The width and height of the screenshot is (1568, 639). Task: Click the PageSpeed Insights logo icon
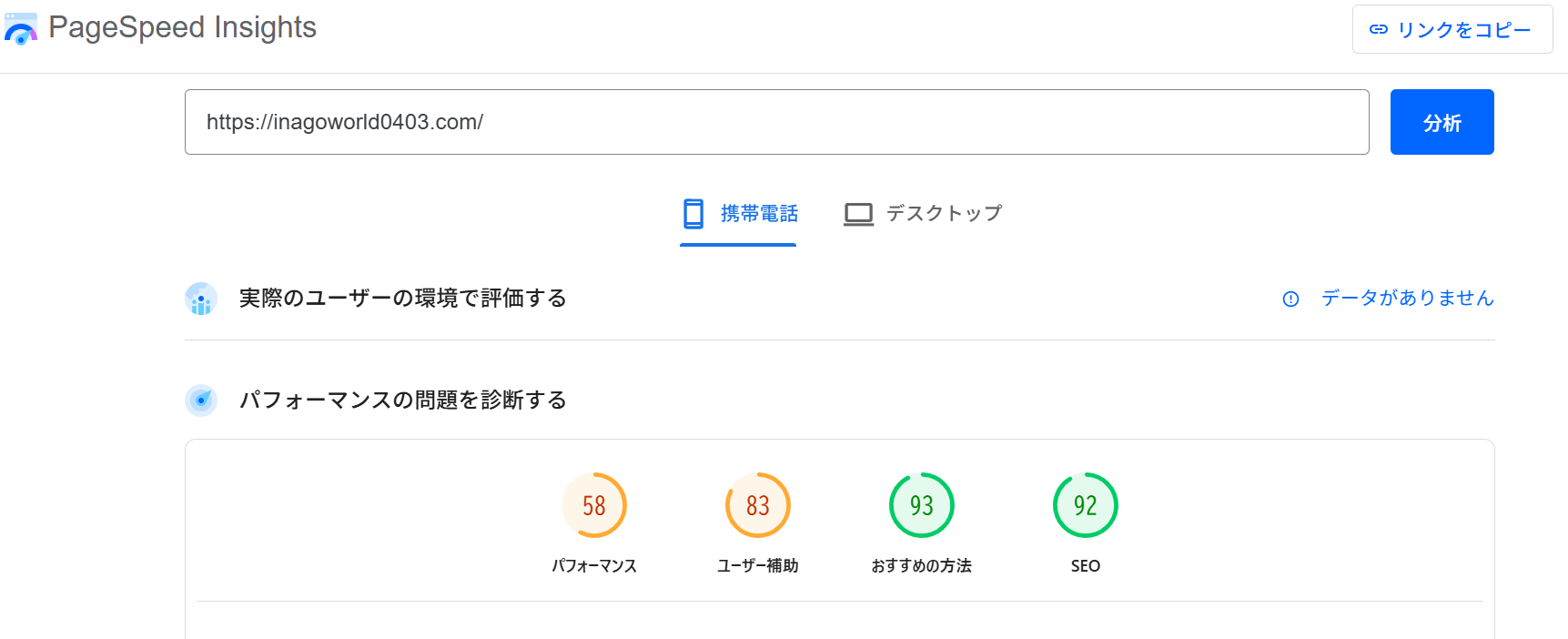coord(20,29)
